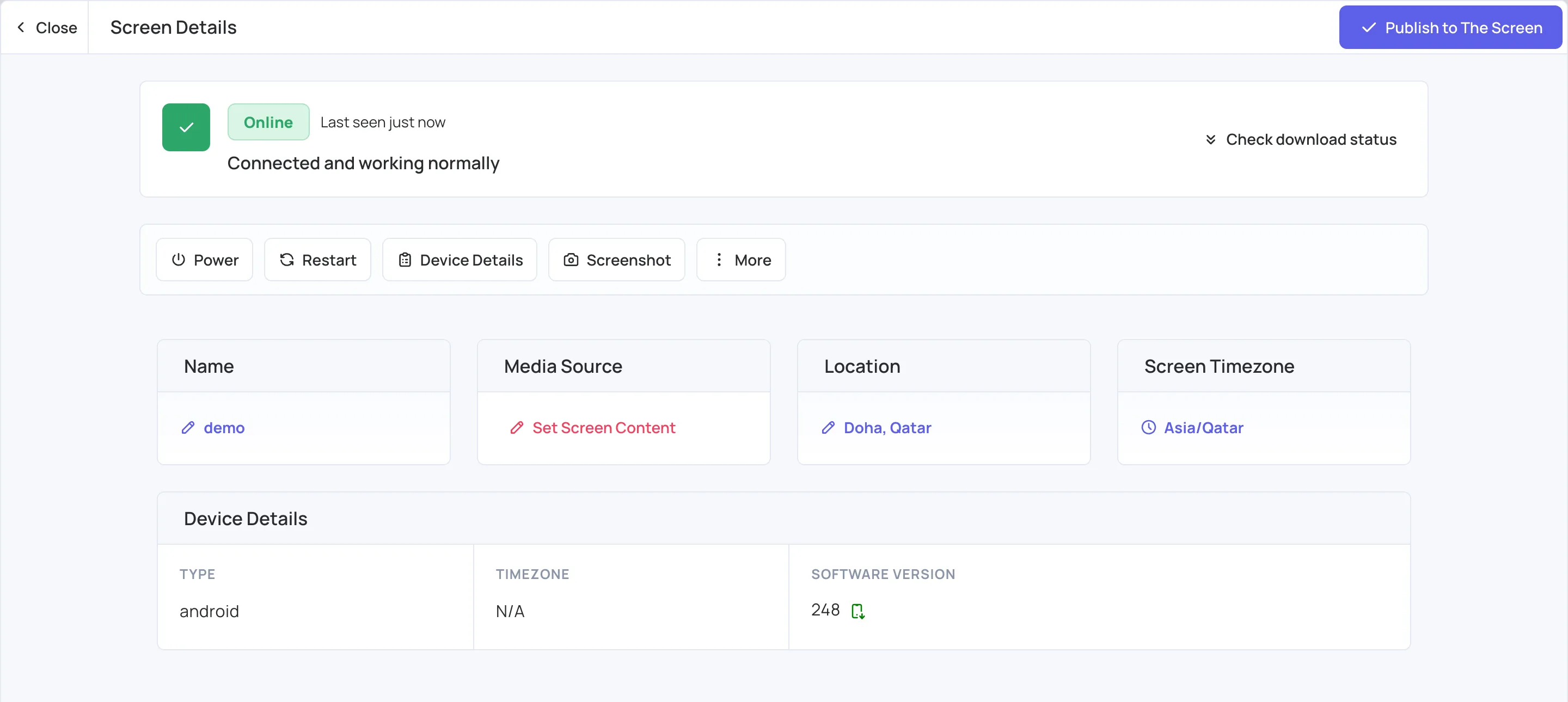1568x702 pixels.
Task: Click the SOFTWARE VERSION label
Action: [x=883, y=574]
